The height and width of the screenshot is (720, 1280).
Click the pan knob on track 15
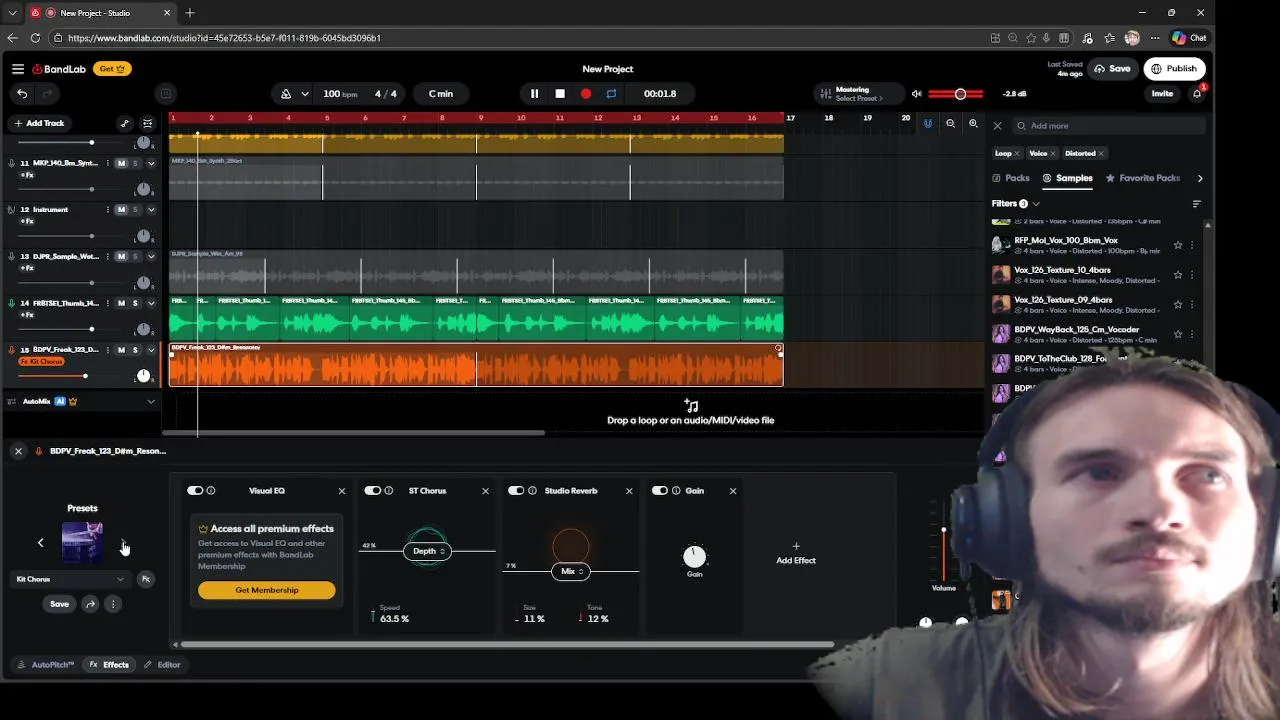click(x=143, y=376)
